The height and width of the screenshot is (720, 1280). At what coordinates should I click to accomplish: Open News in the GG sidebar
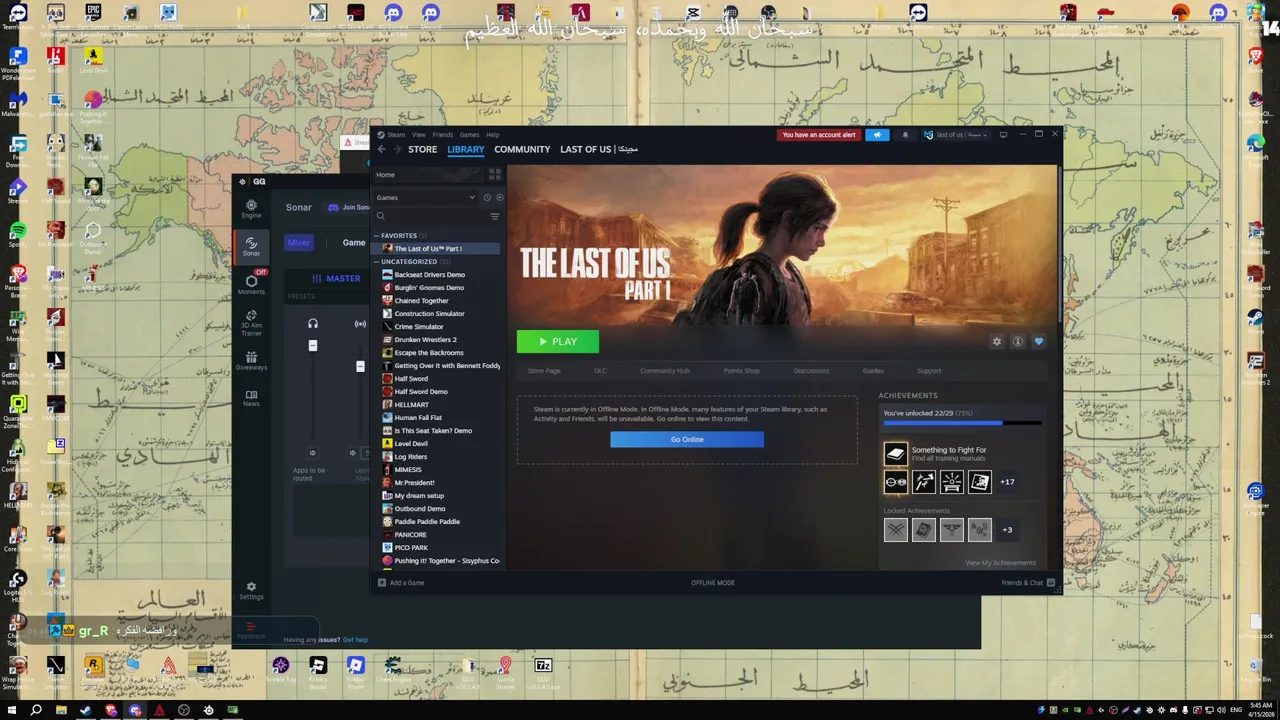(x=251, y=398)
